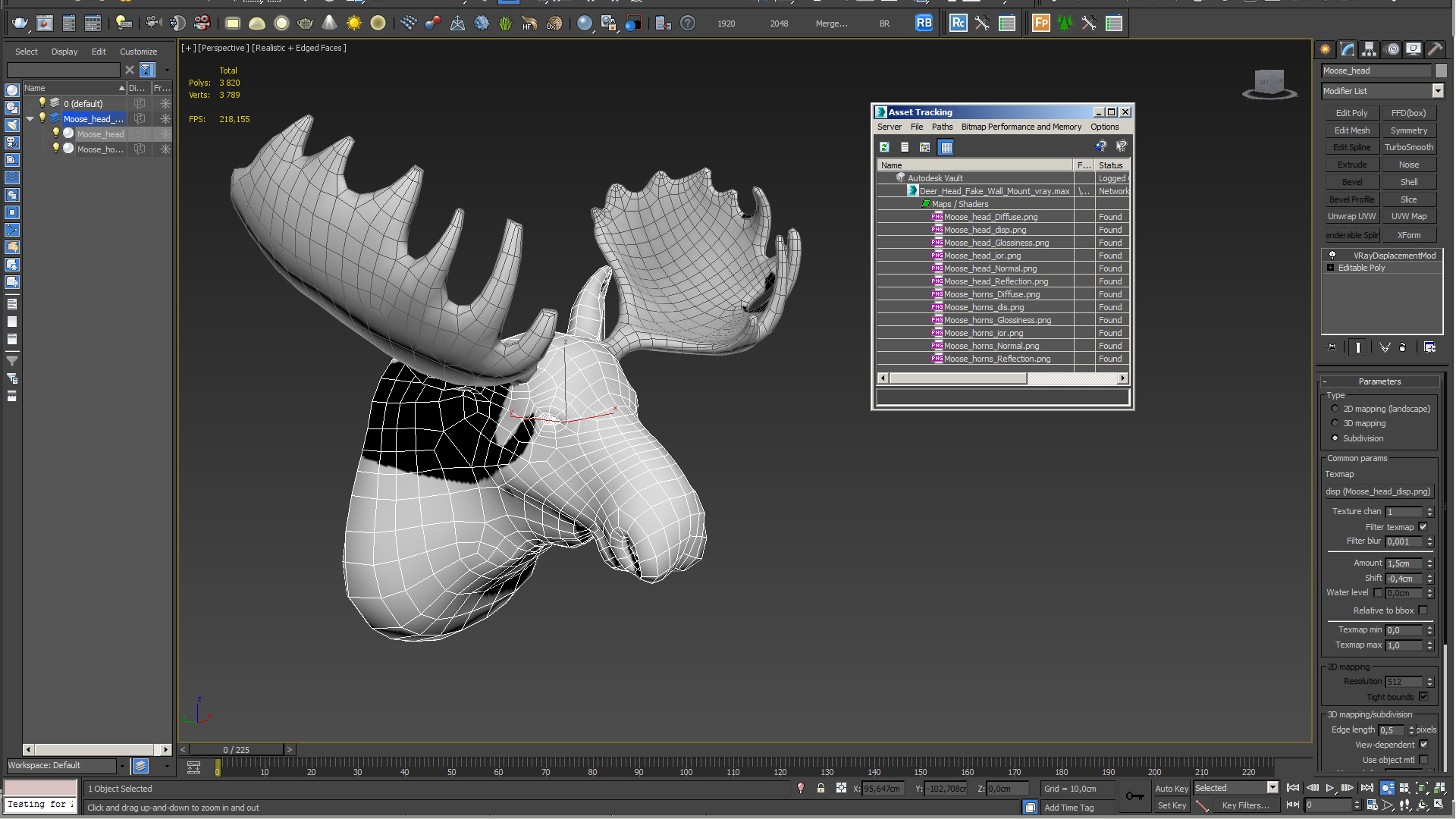Click disp (Moose_head_disp.png) texmap button

tap(1379, 491)
